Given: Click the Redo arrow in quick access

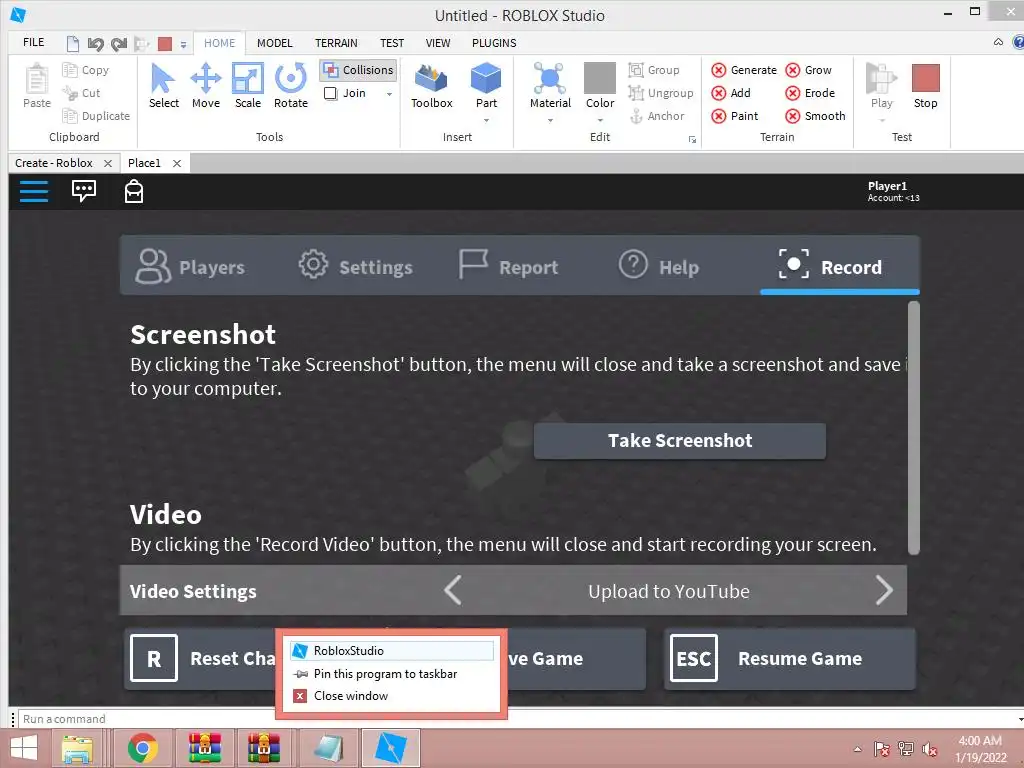Looking at the screenshot, I should pos(118,43).
